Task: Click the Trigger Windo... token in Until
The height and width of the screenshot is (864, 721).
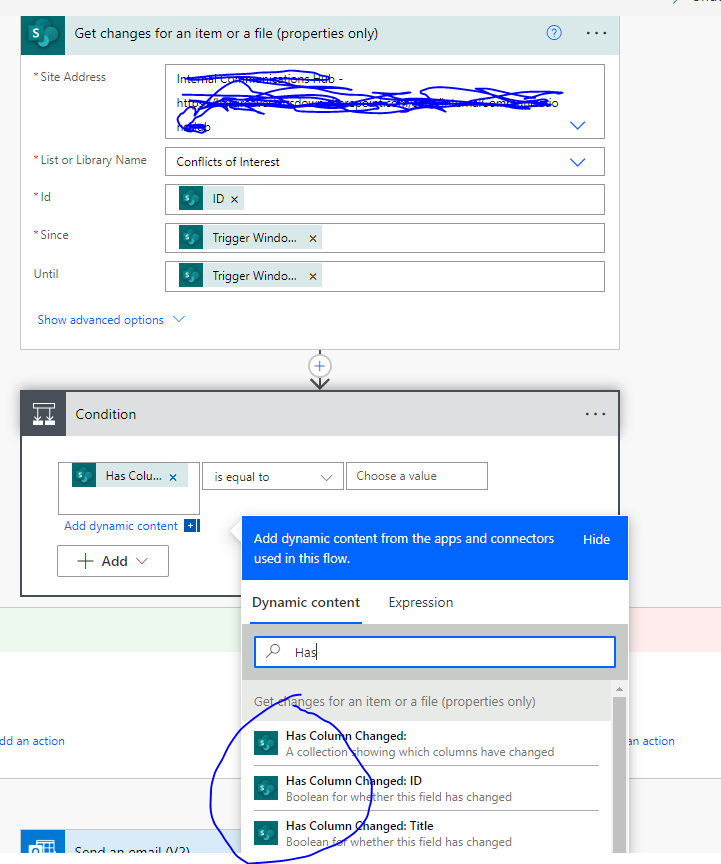Action: (x=250, y=276)
